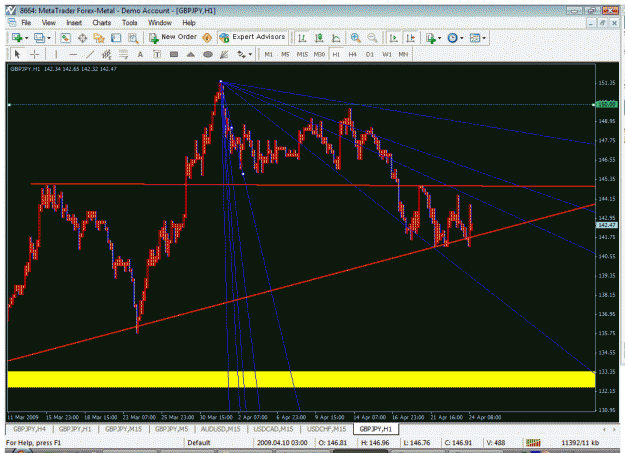Toggle Auto Scroll chart button
Viewport: 625px width, 453px height.
coord(393,38)
